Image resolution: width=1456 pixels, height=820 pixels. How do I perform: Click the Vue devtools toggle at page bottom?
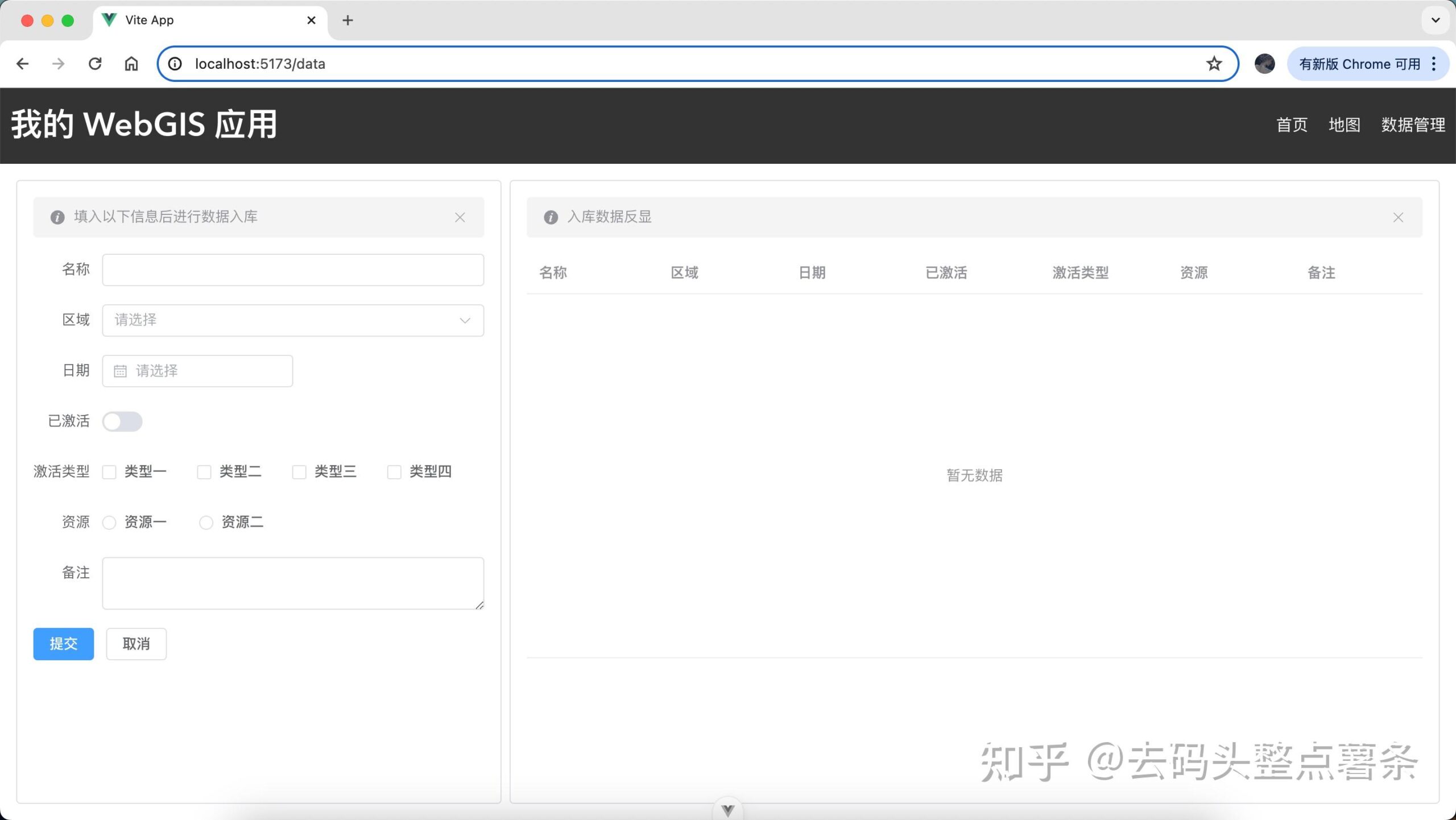point(727,810)
